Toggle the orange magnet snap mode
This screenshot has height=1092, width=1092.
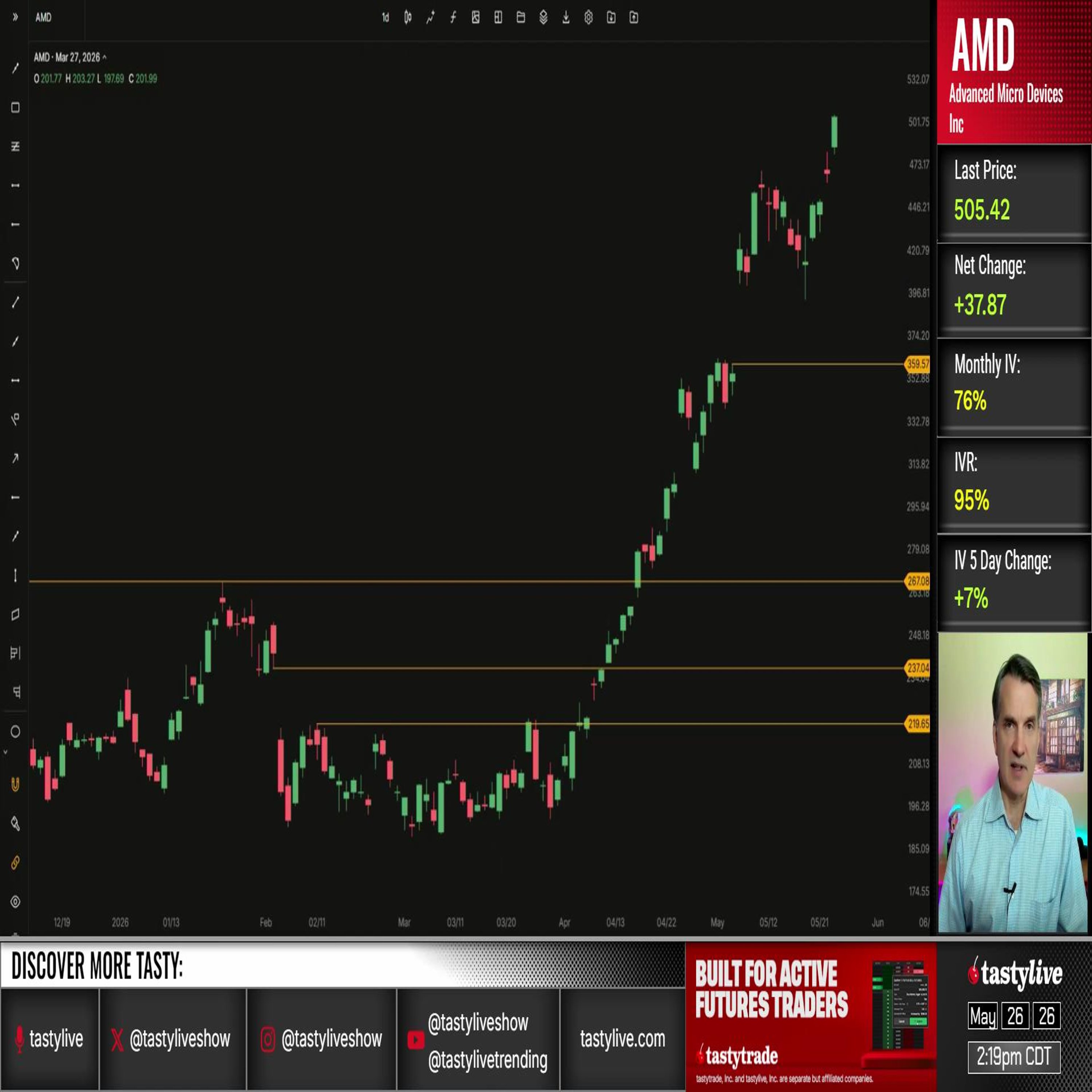coord(15,784)
